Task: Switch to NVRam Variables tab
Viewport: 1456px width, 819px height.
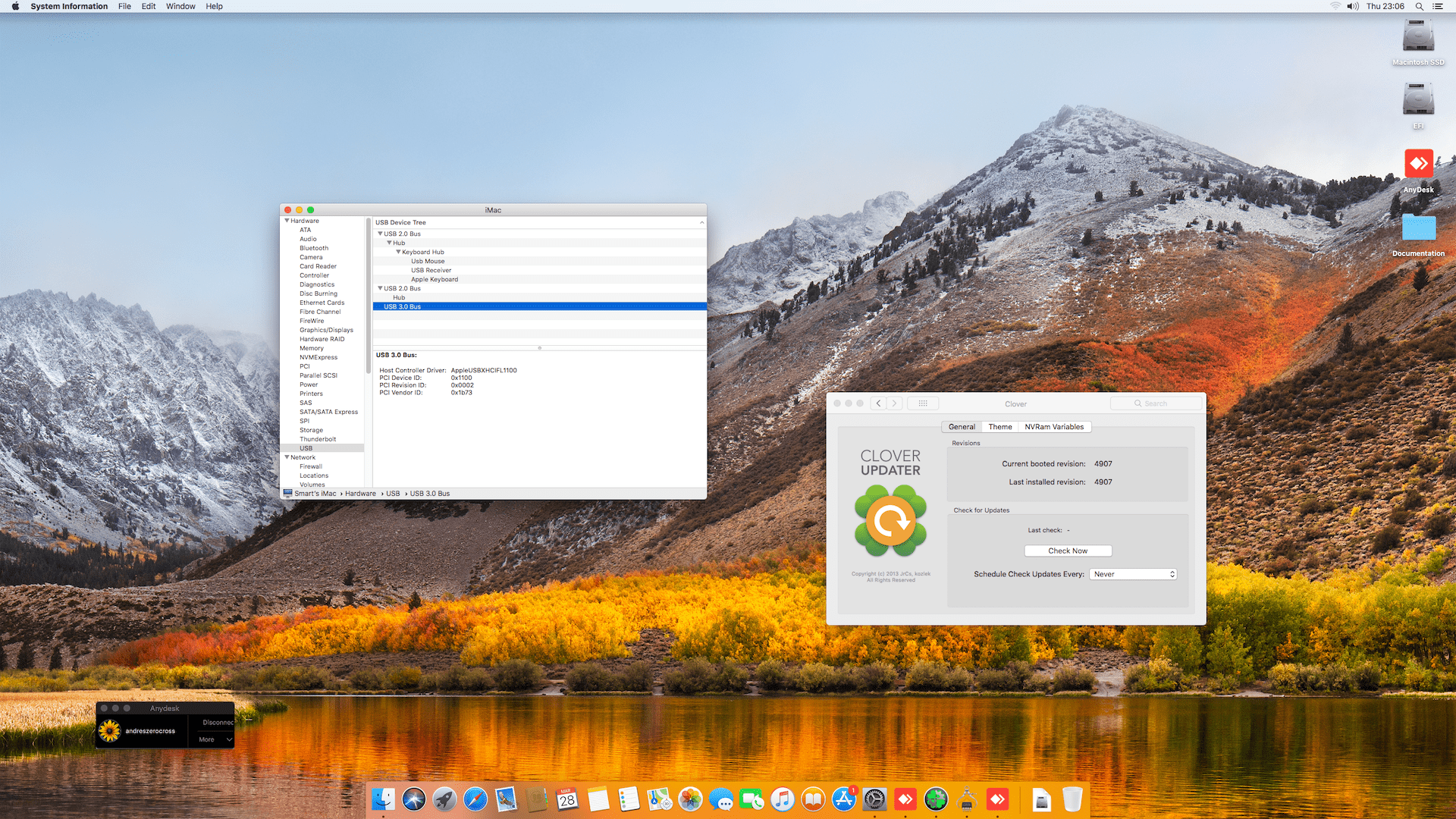Action: (x=1054, y=427)
